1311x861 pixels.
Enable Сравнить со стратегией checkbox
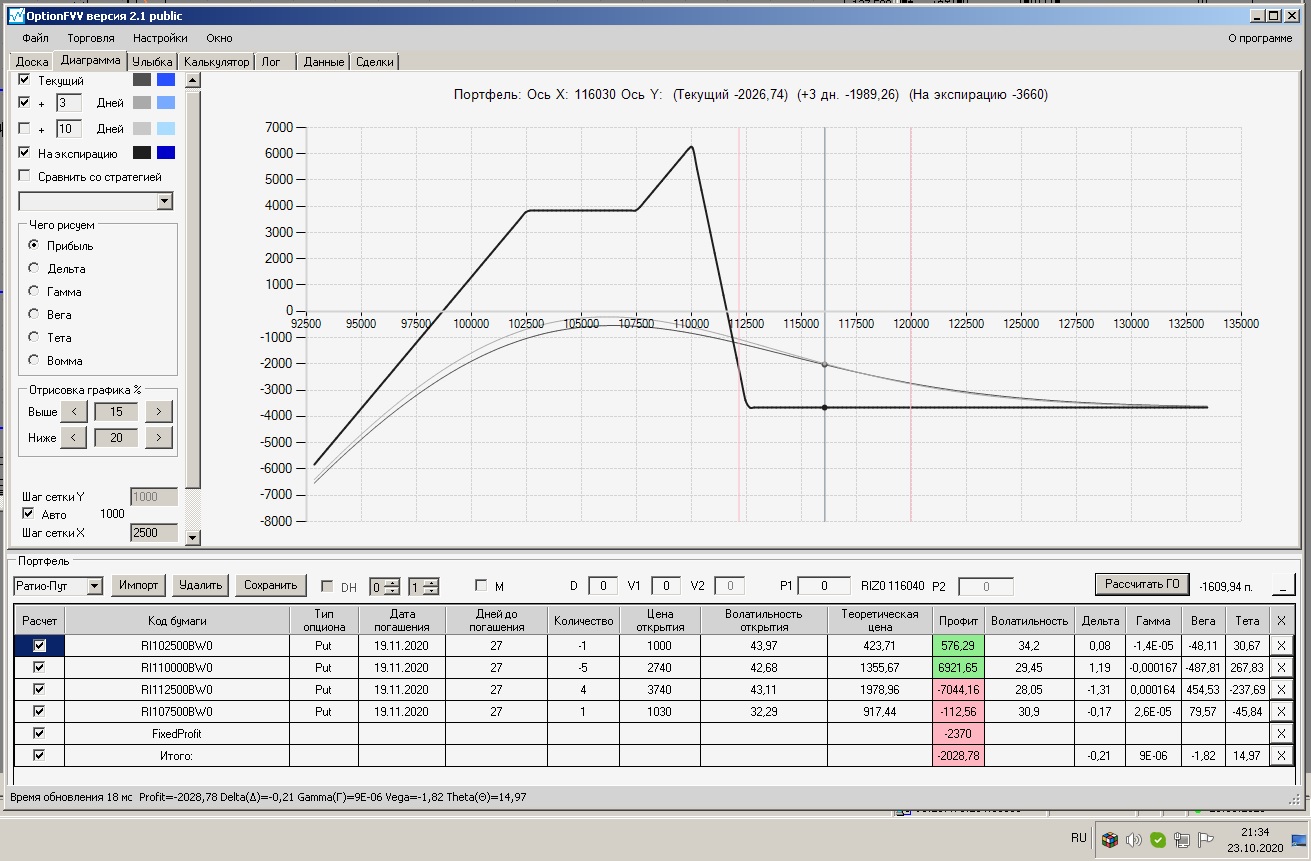(25, 176)
